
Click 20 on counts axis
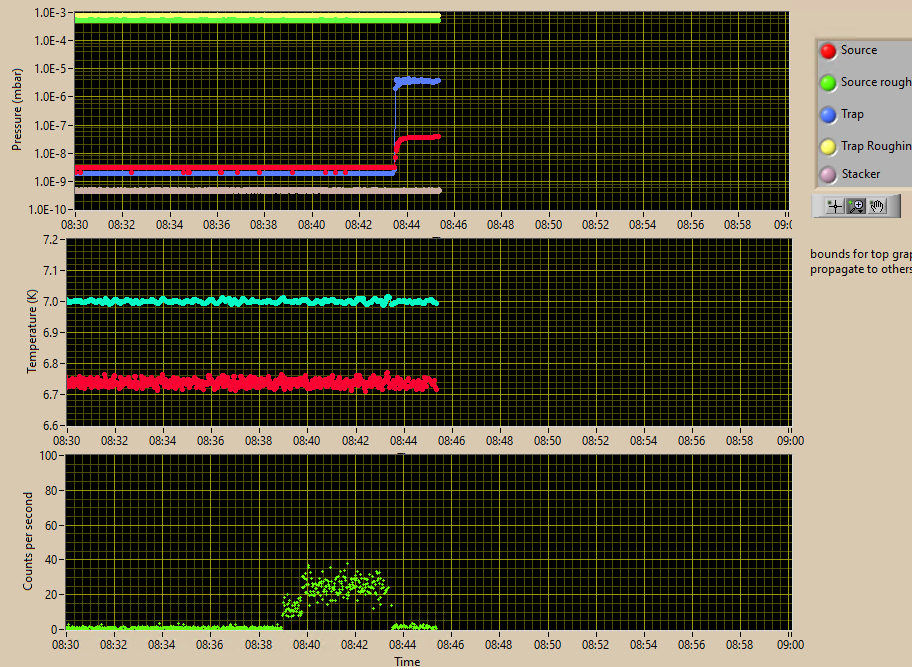51,594
